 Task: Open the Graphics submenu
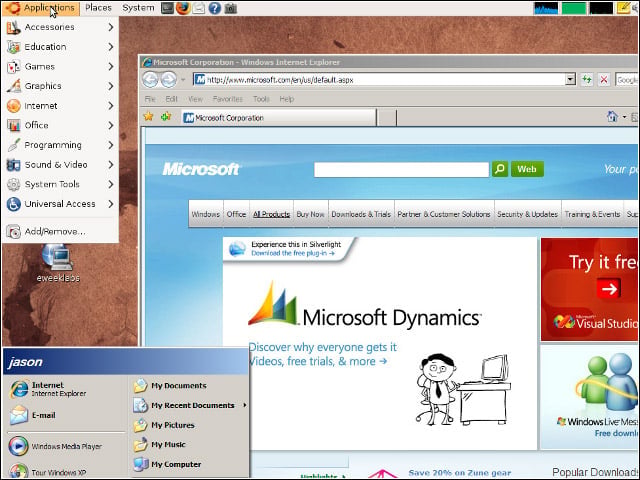tap(60, 86)
